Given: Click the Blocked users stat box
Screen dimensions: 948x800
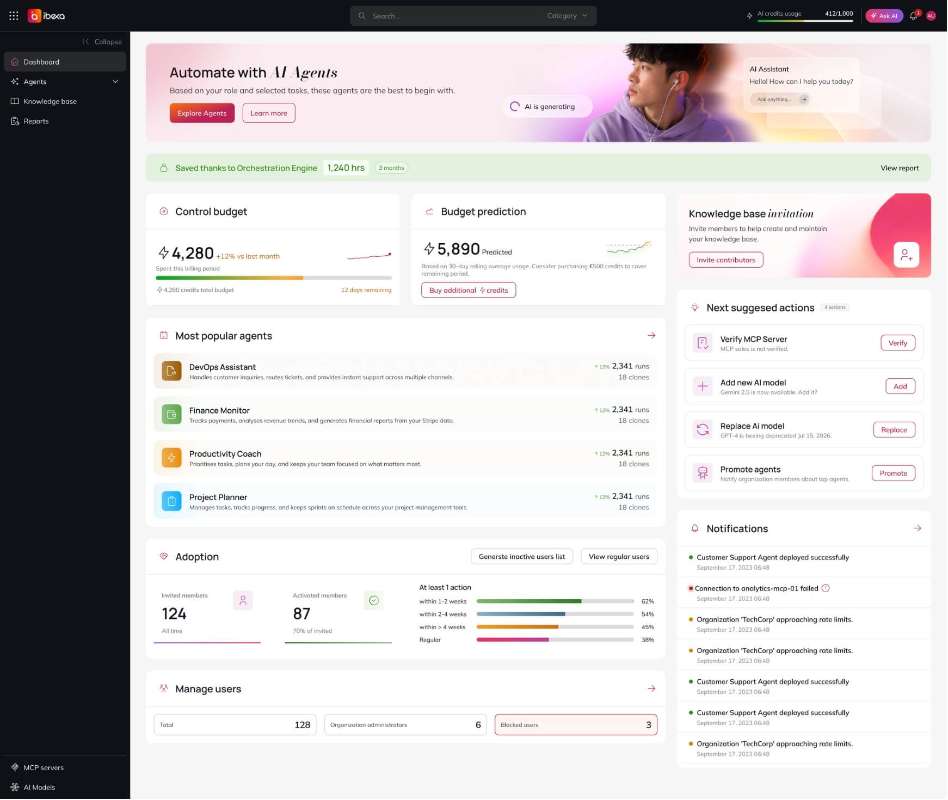Looking at the screenshot, I should tap(576, 724).
